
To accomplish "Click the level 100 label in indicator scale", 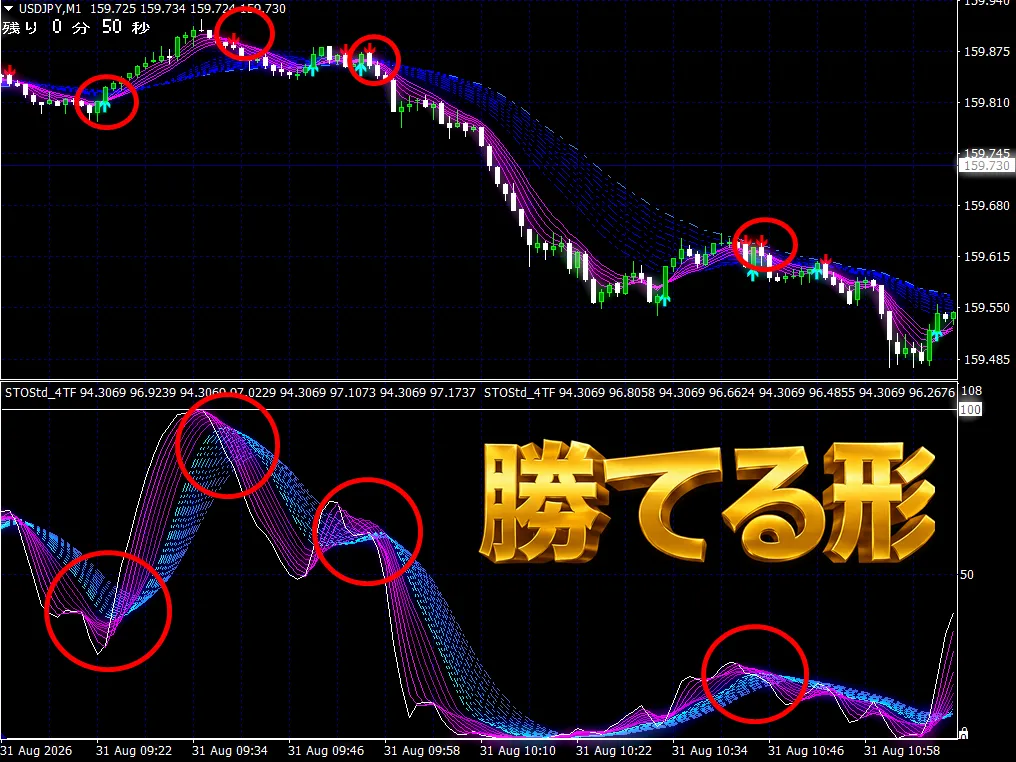I will coord(970,410).
